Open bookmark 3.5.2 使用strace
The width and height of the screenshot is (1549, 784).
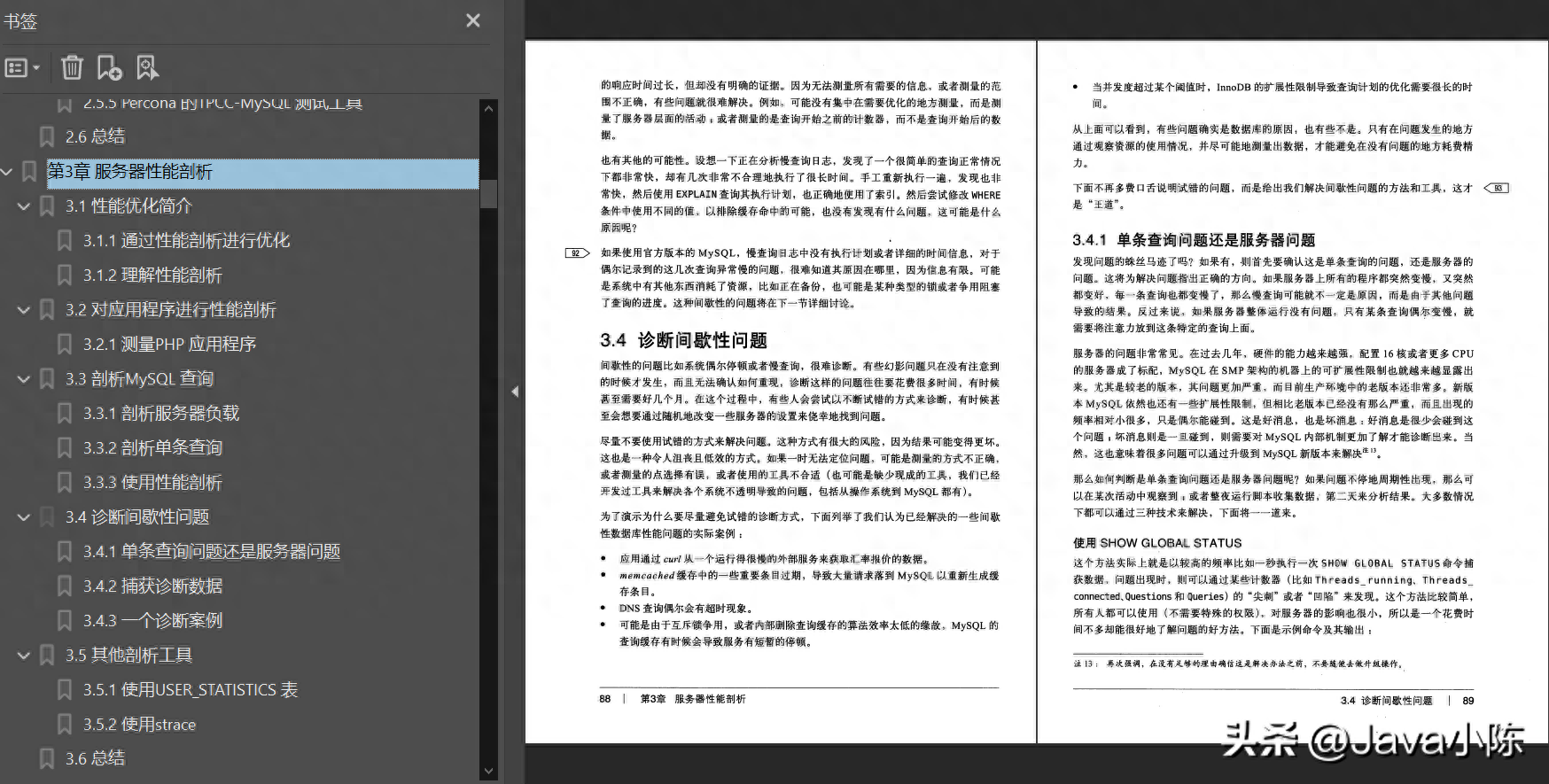[x=139, y=724]
